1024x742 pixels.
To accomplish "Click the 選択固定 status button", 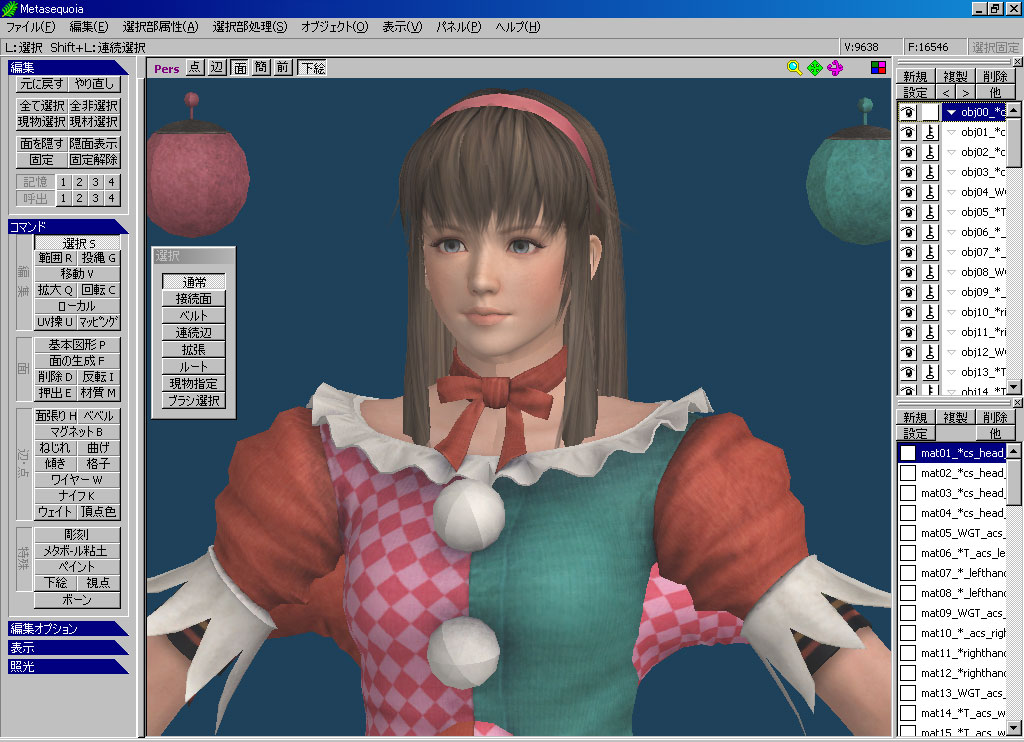I will coord(995,47).
